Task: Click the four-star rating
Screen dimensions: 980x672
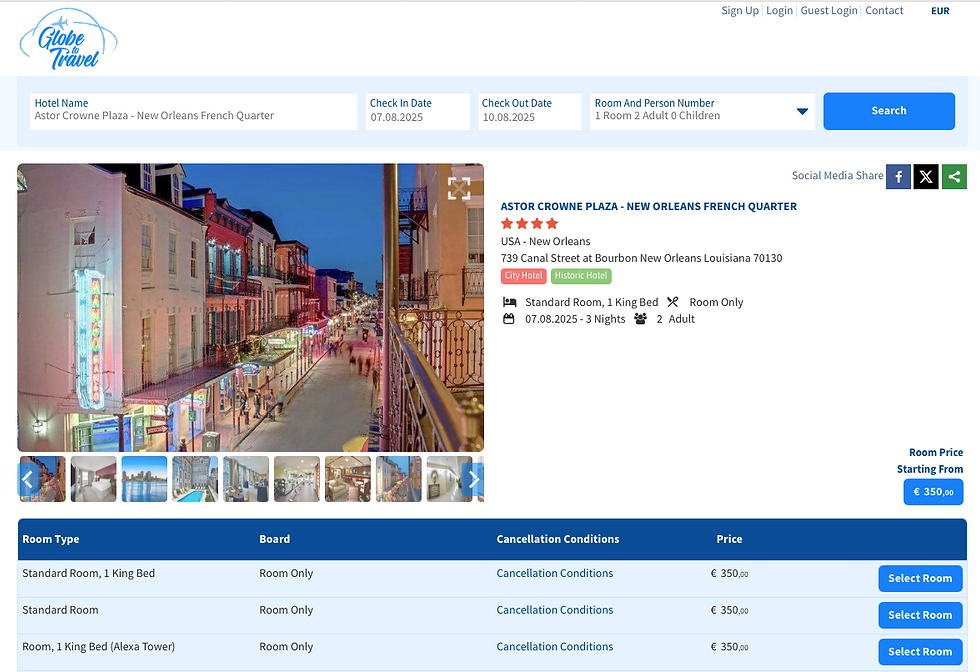Action: [x=529, y=224]
